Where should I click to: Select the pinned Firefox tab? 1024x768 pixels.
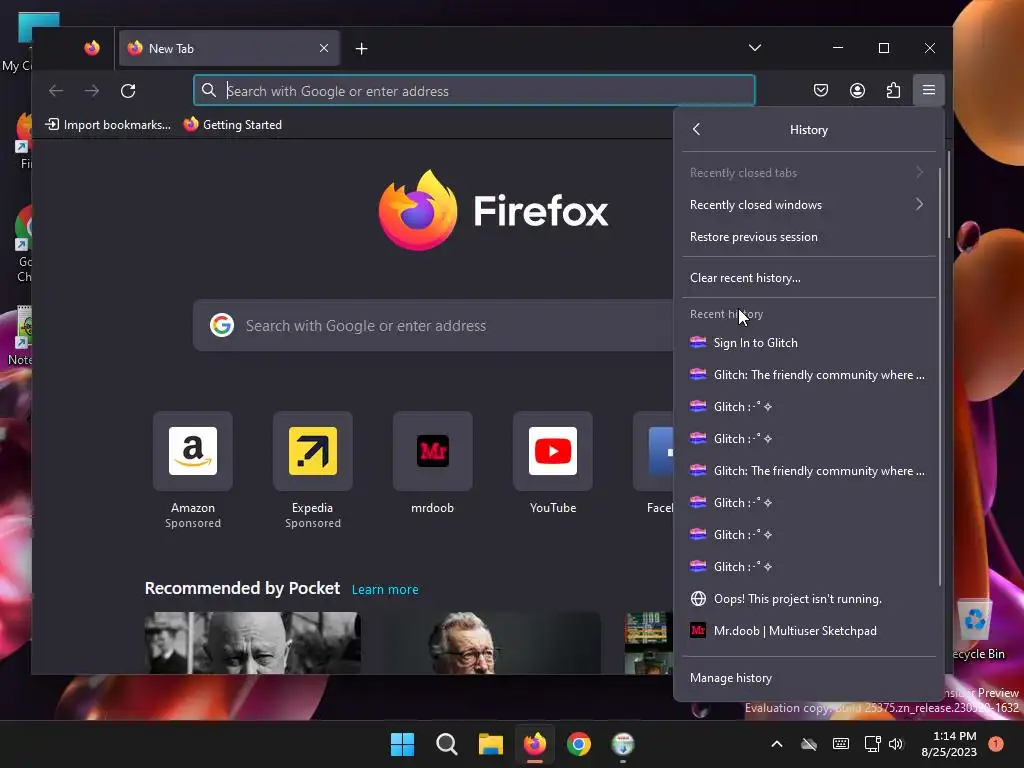coord(92,48)
